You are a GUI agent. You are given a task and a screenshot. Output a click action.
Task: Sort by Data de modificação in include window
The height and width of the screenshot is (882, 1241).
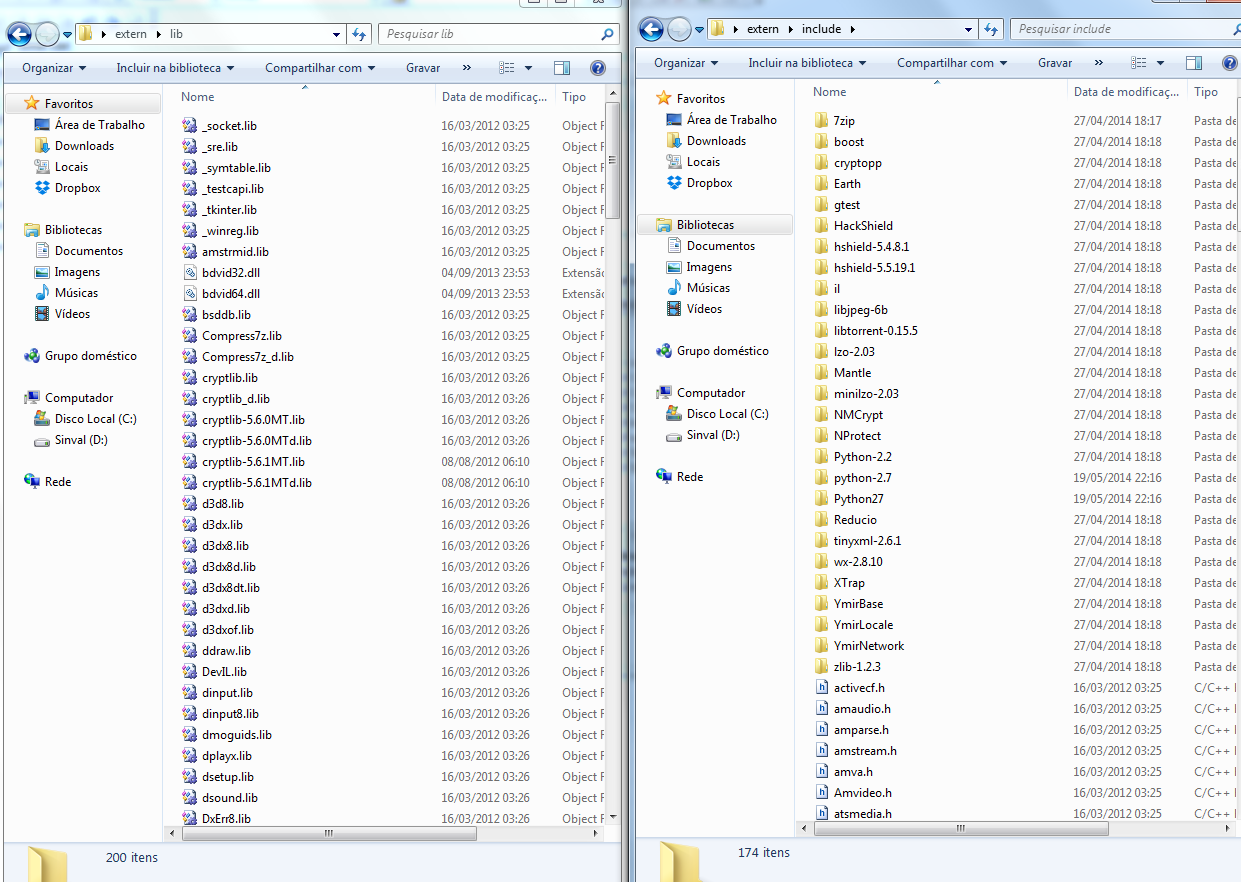[x=1127, y=91]
